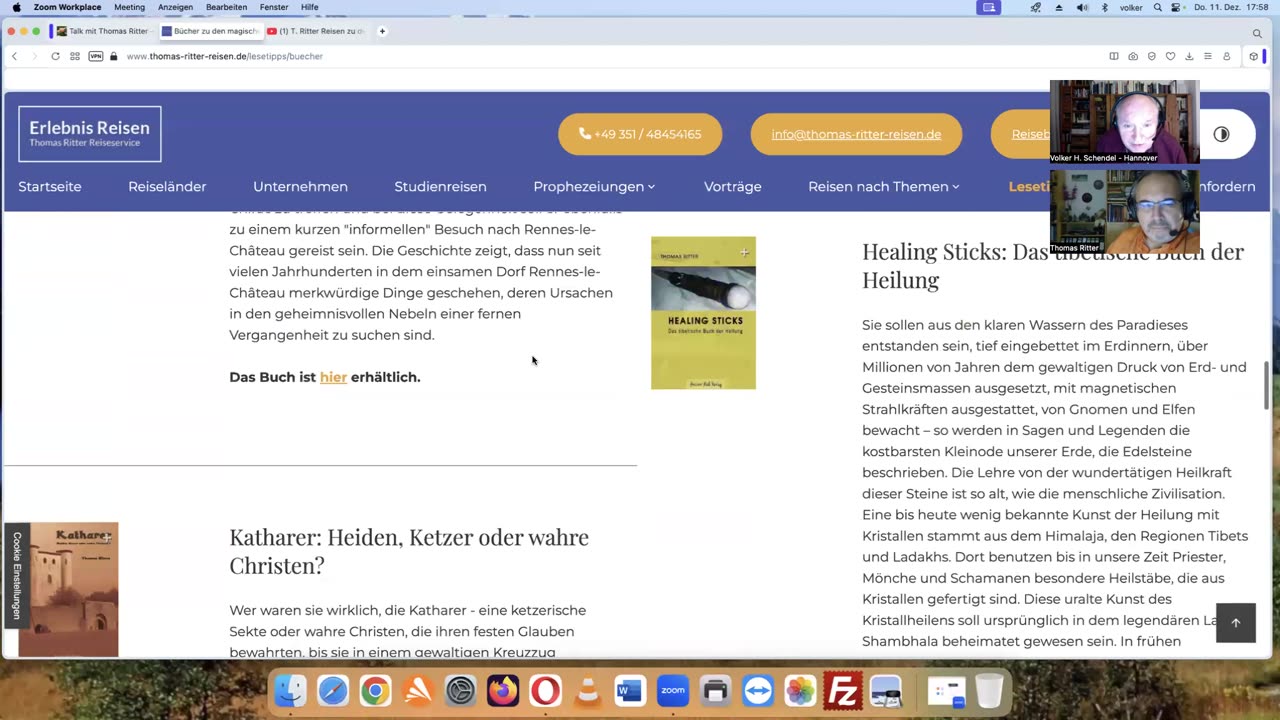The height and width of the screenshot is (720, 1280).
Task: Select the 'Bücher zu den magisch' tab
Action: [x=210, y=31]
